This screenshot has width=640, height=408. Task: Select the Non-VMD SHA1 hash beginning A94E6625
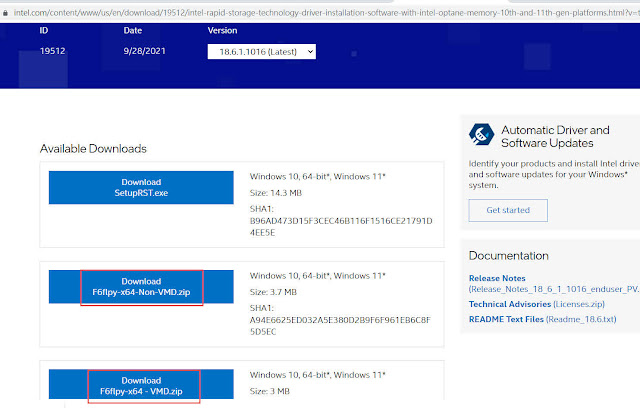click(340, 326)
